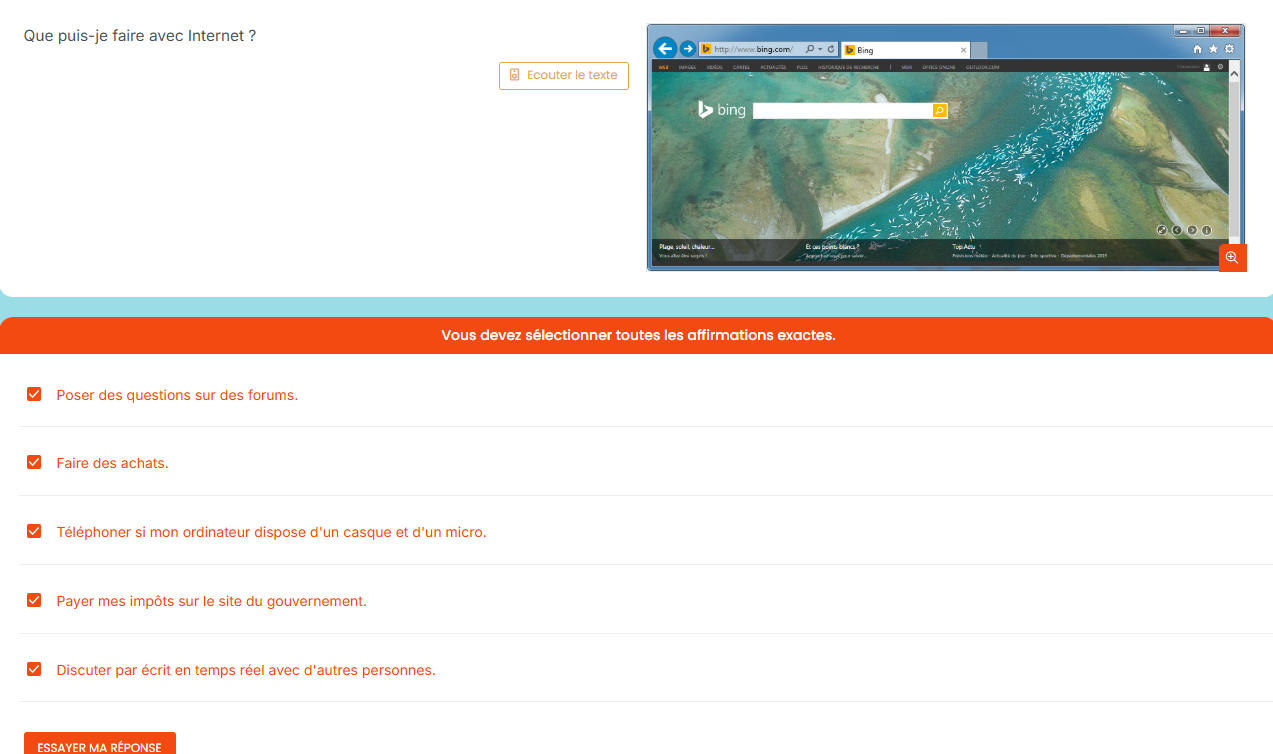
Task: Click the favorites star in the browser image
Action: [x=1213, y=49]
